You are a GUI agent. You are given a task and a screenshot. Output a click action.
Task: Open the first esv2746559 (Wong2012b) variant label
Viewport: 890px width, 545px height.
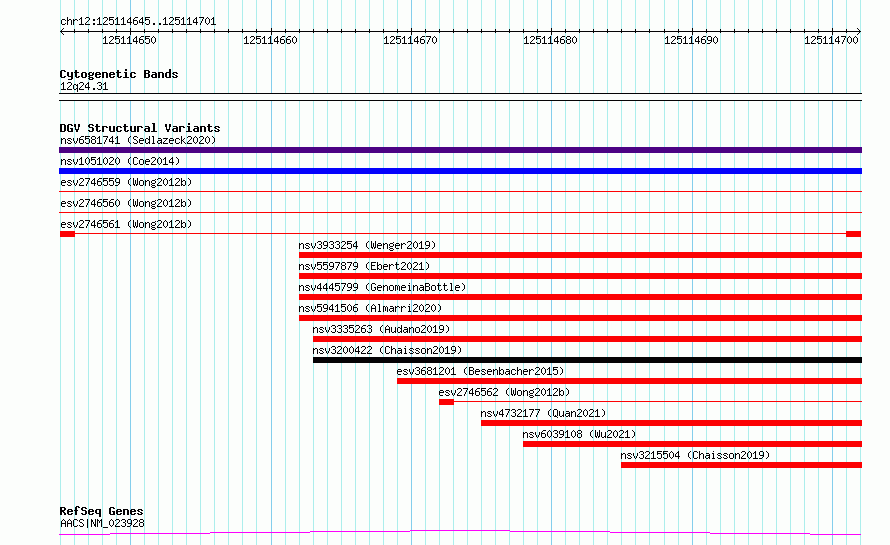click(x=126, y=182)
